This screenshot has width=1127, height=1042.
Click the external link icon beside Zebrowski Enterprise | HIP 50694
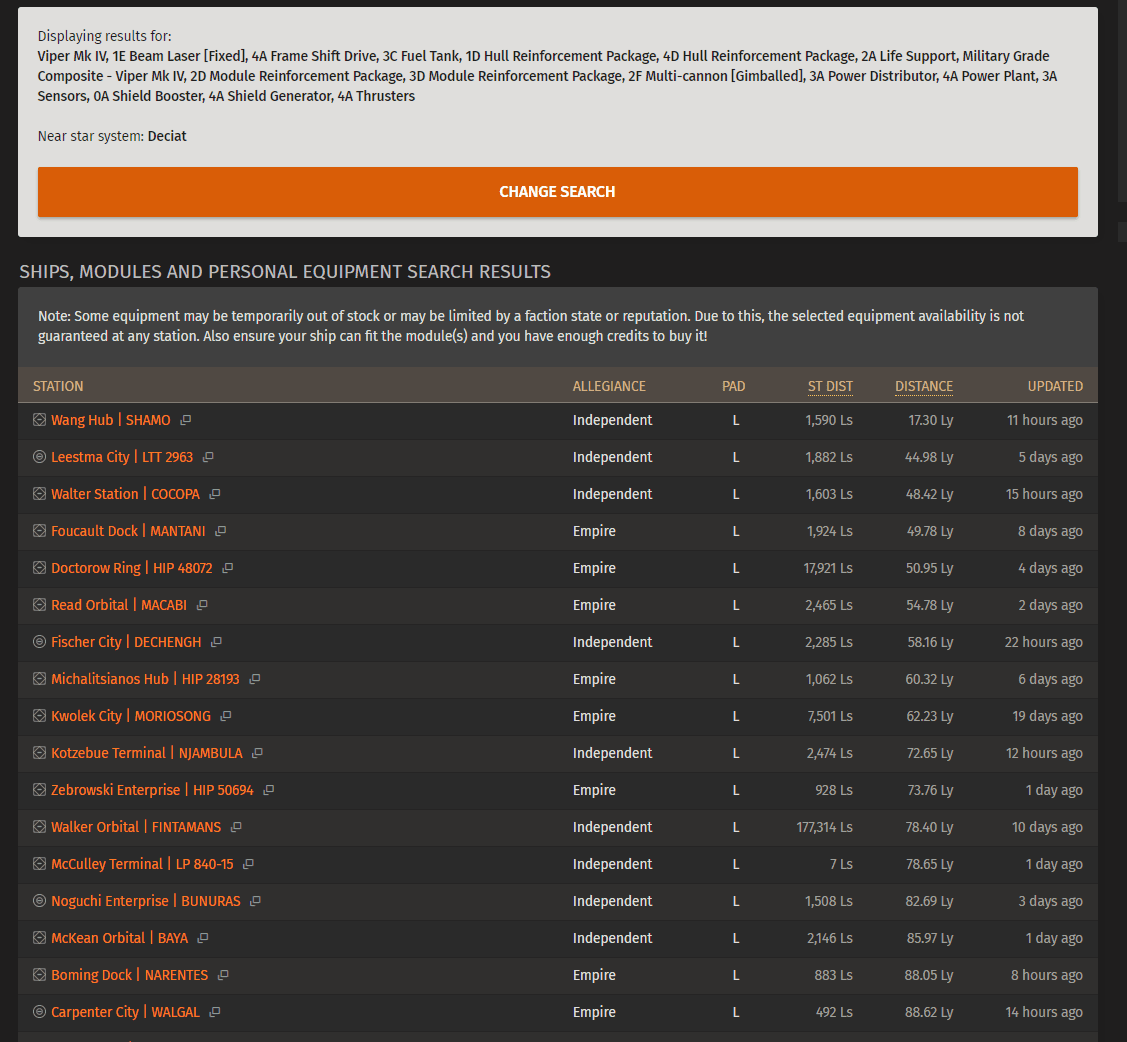[269, 791]
